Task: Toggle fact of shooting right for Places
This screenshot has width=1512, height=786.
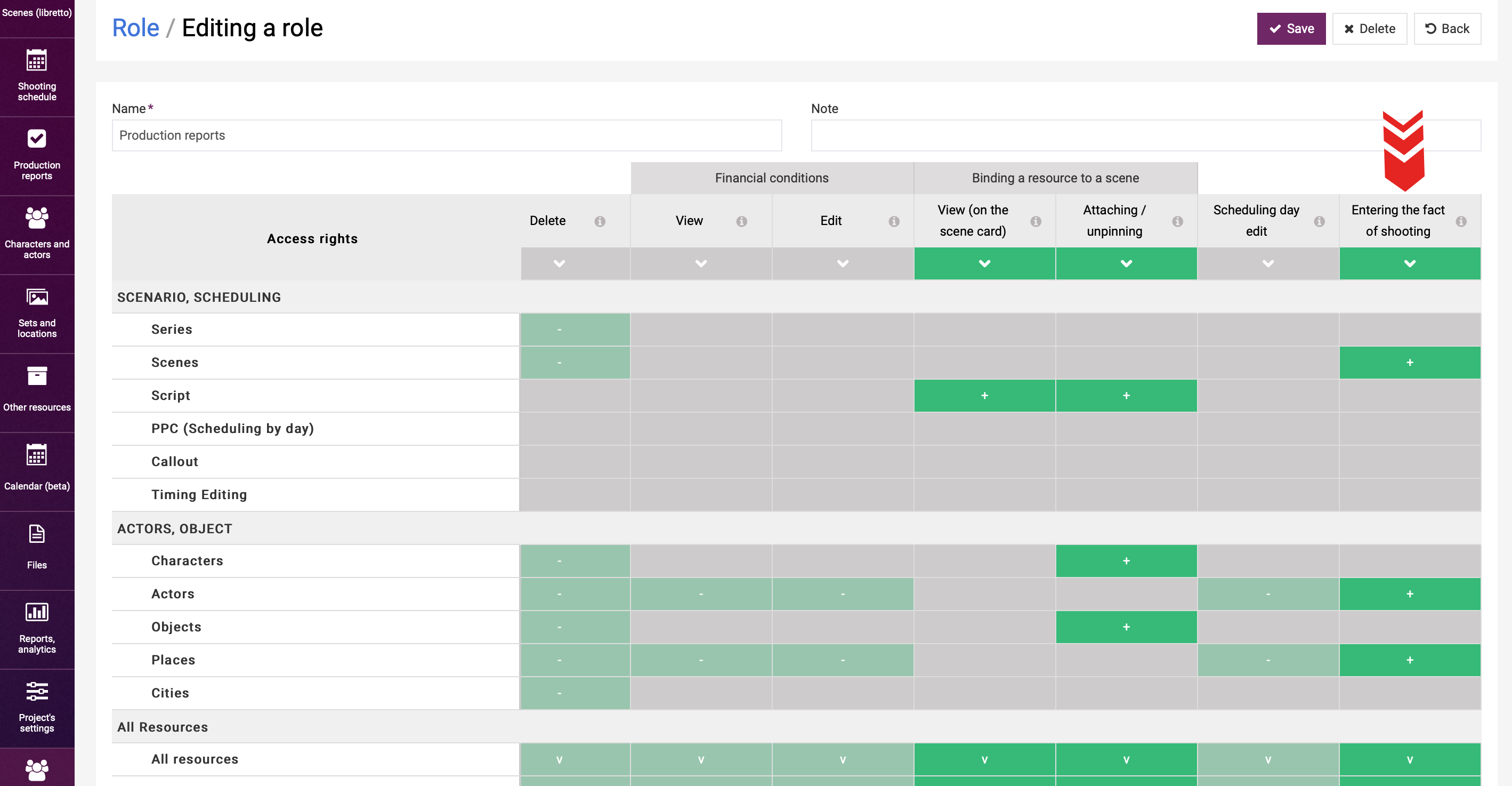Action: pyautogui.click(x=1409, y=660)
